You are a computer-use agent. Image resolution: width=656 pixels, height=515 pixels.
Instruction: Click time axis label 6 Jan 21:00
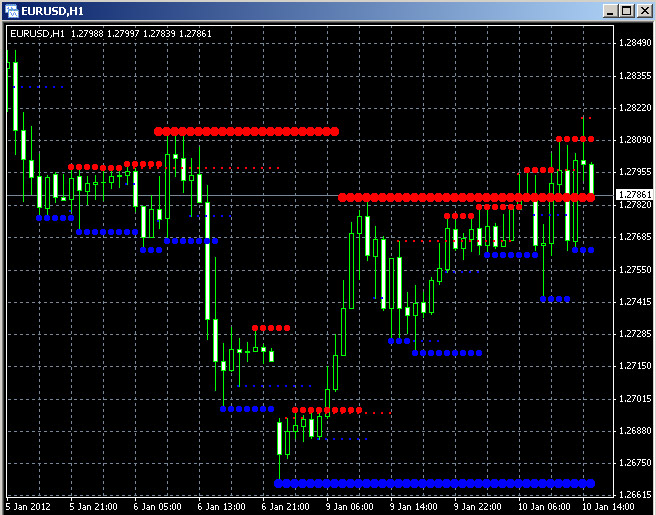click(x=286, y=507)
